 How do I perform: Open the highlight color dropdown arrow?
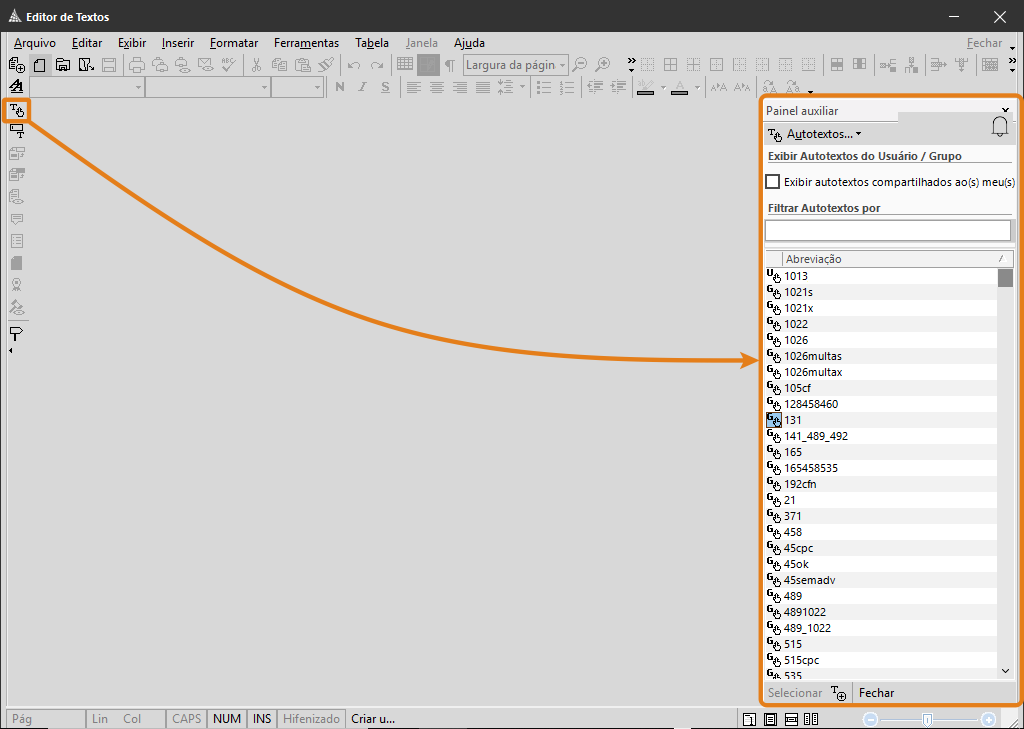click(x=663, y=88)
